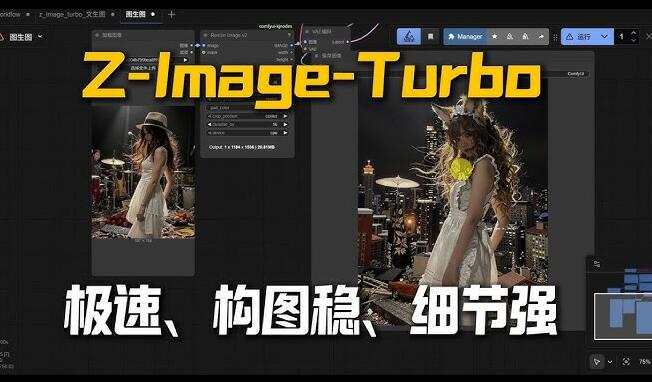This screenshot has width=652, height=382.
Task: Open the ComfyUI Manager
Action: click(x=465, y=37)
